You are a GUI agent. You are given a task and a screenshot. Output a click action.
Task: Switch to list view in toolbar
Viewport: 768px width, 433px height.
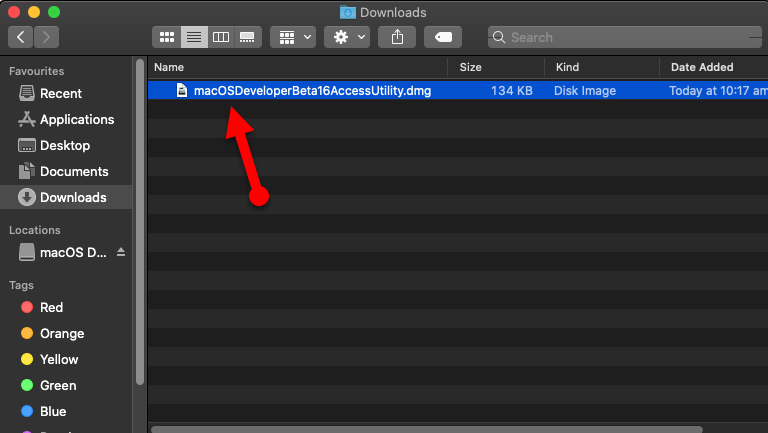(194, 37)
